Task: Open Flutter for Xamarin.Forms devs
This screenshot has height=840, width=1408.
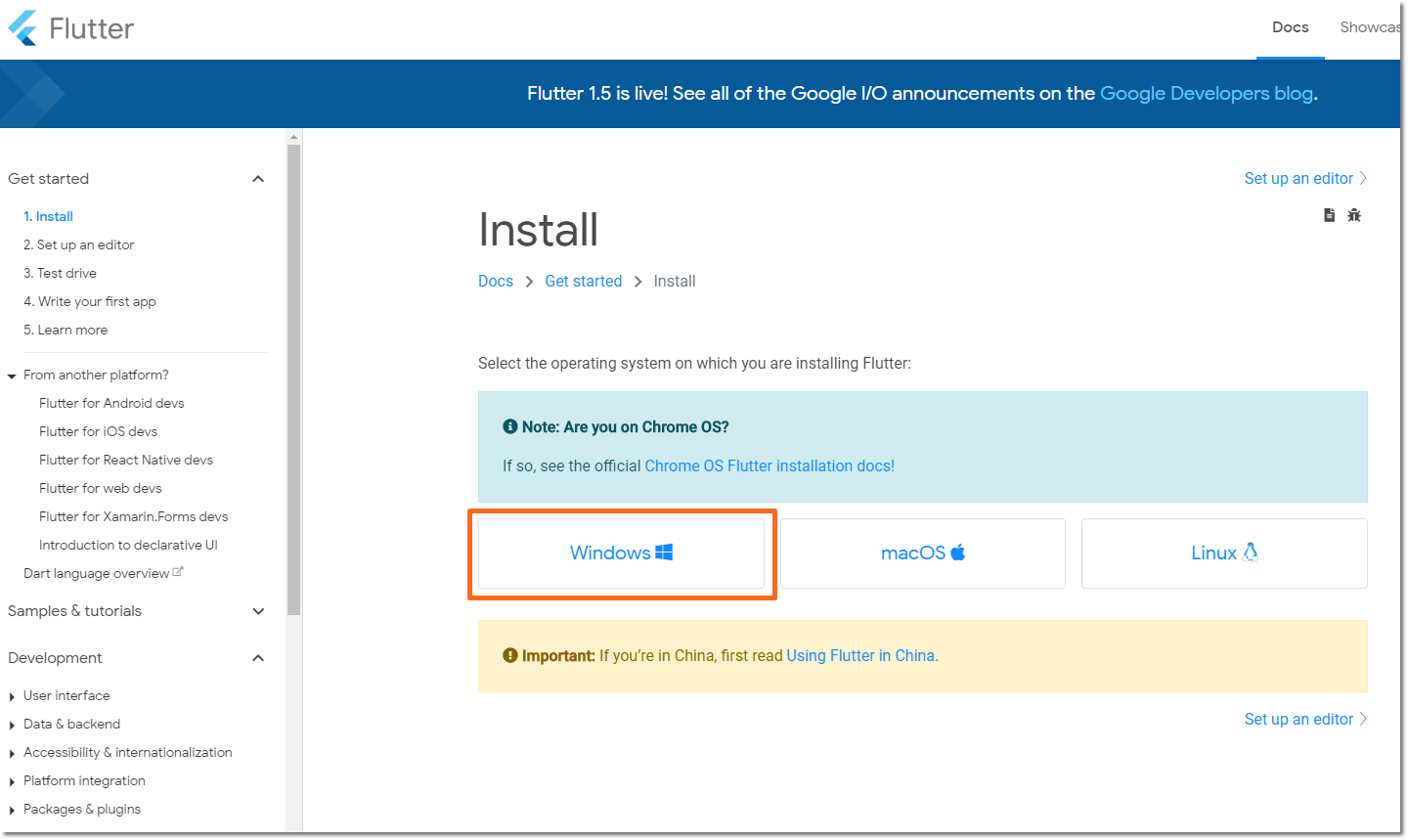Action: [133, 516]
